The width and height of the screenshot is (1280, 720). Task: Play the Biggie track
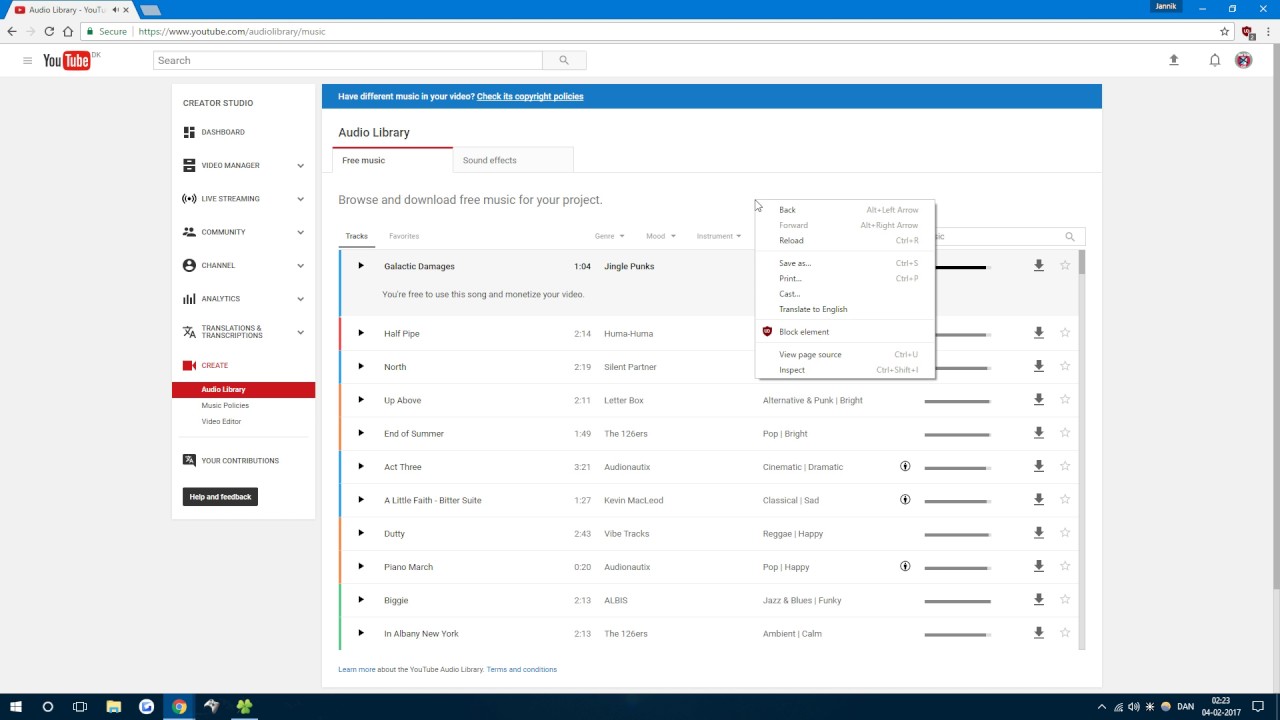tap(361, 600)
